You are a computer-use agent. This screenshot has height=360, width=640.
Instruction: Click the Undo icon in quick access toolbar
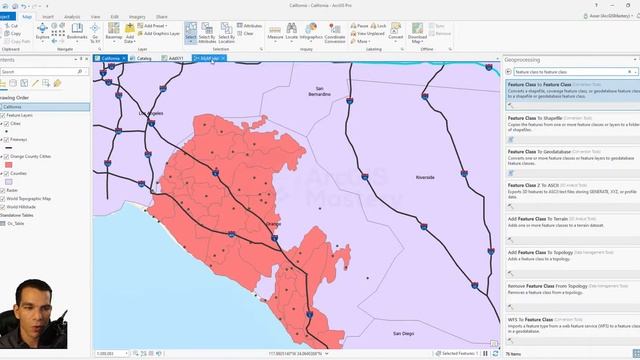[x=24, y=6]
